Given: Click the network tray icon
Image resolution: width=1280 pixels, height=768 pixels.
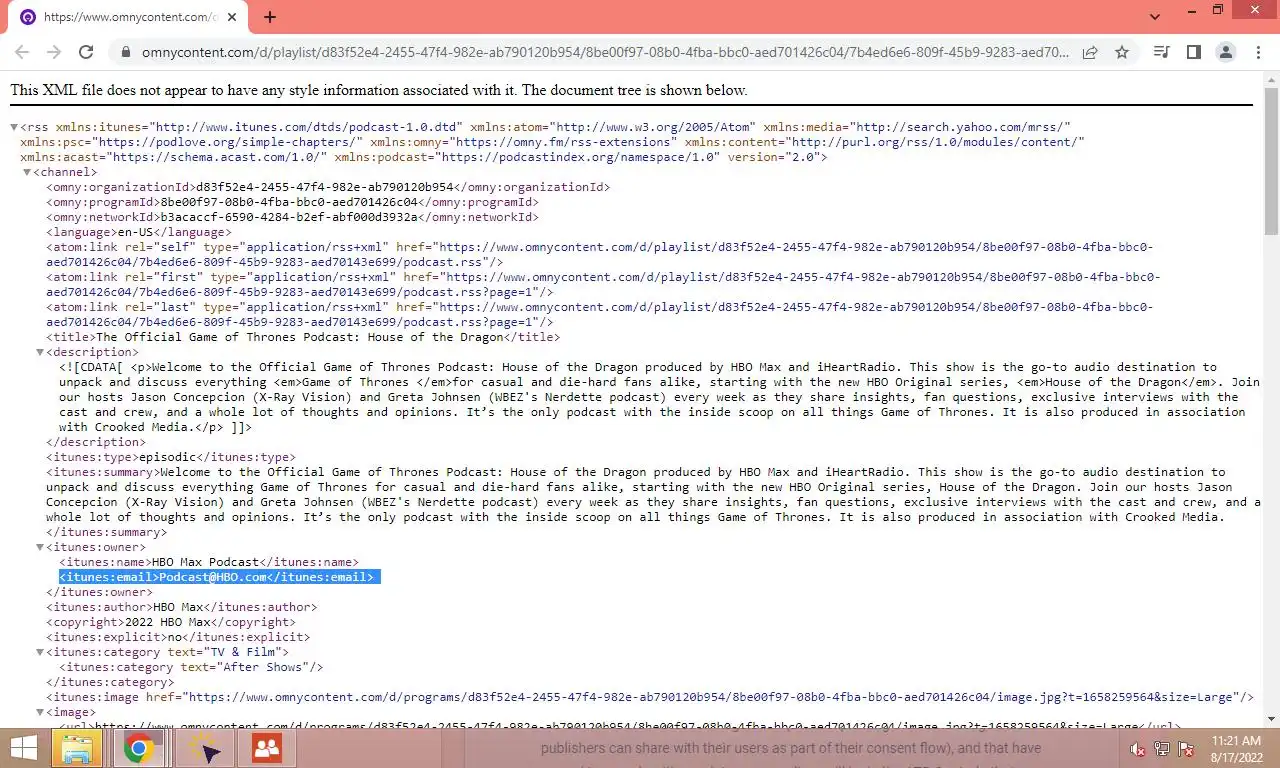Looking at the screenshot, I should [x=1162, y=749].
